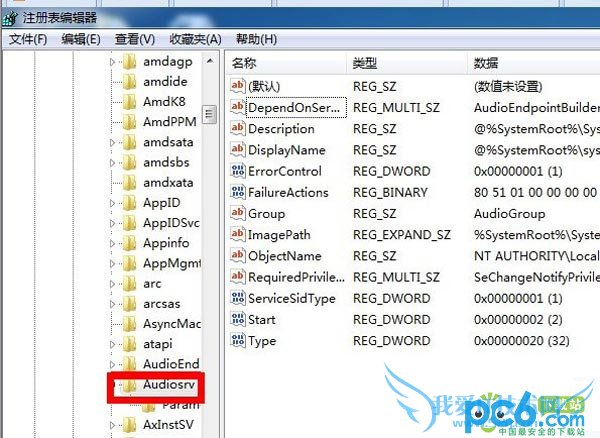Select the Audiosrv folder icon

coord(129,384)
